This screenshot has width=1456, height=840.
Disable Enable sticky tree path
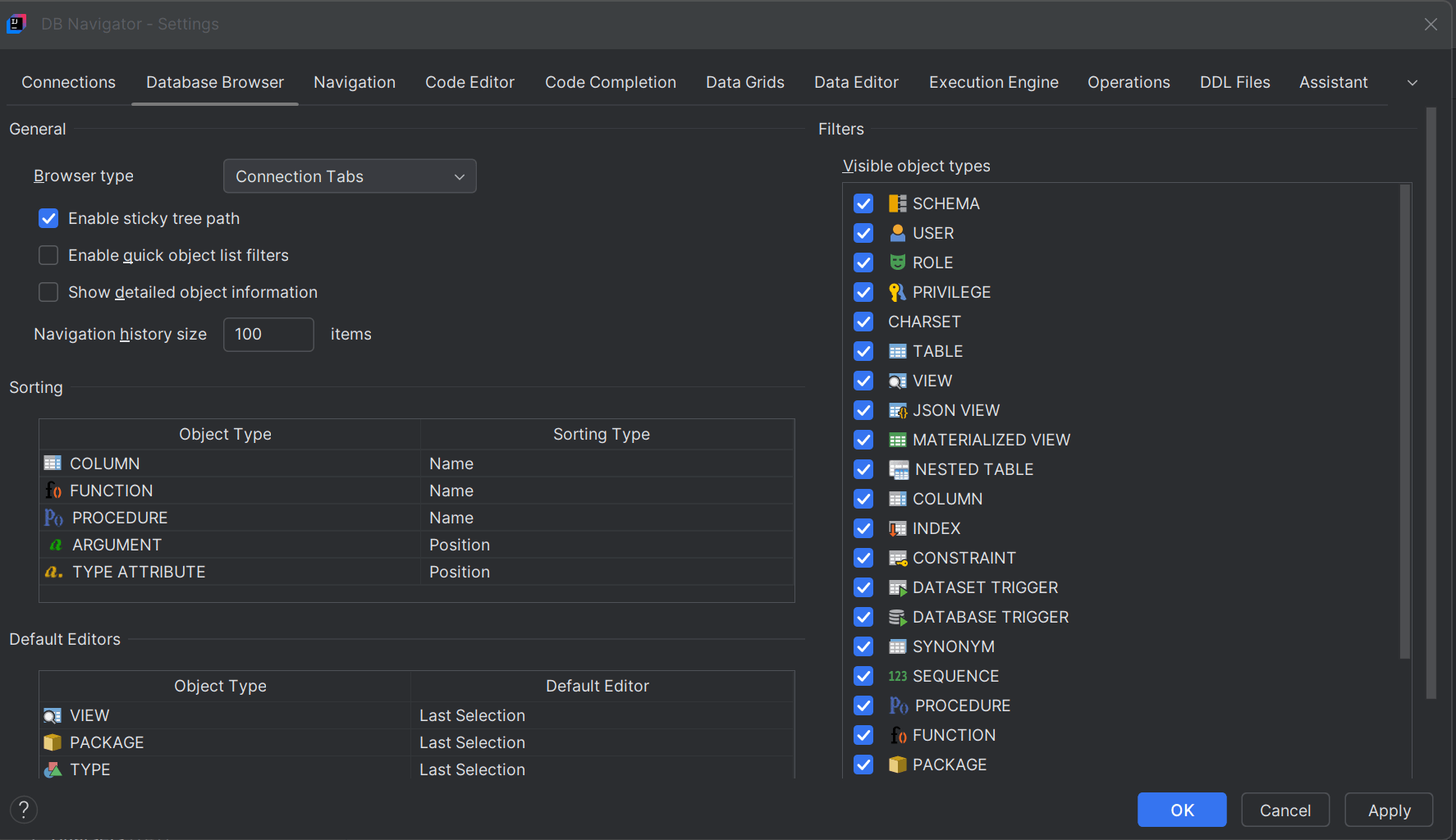[48, 217]
